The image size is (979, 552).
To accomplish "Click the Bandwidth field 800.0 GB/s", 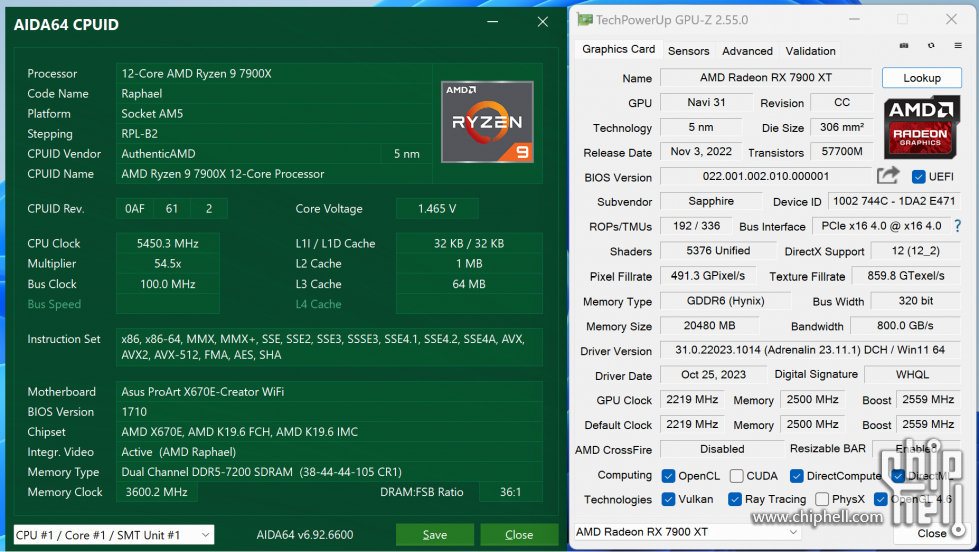I will [905, 325].
